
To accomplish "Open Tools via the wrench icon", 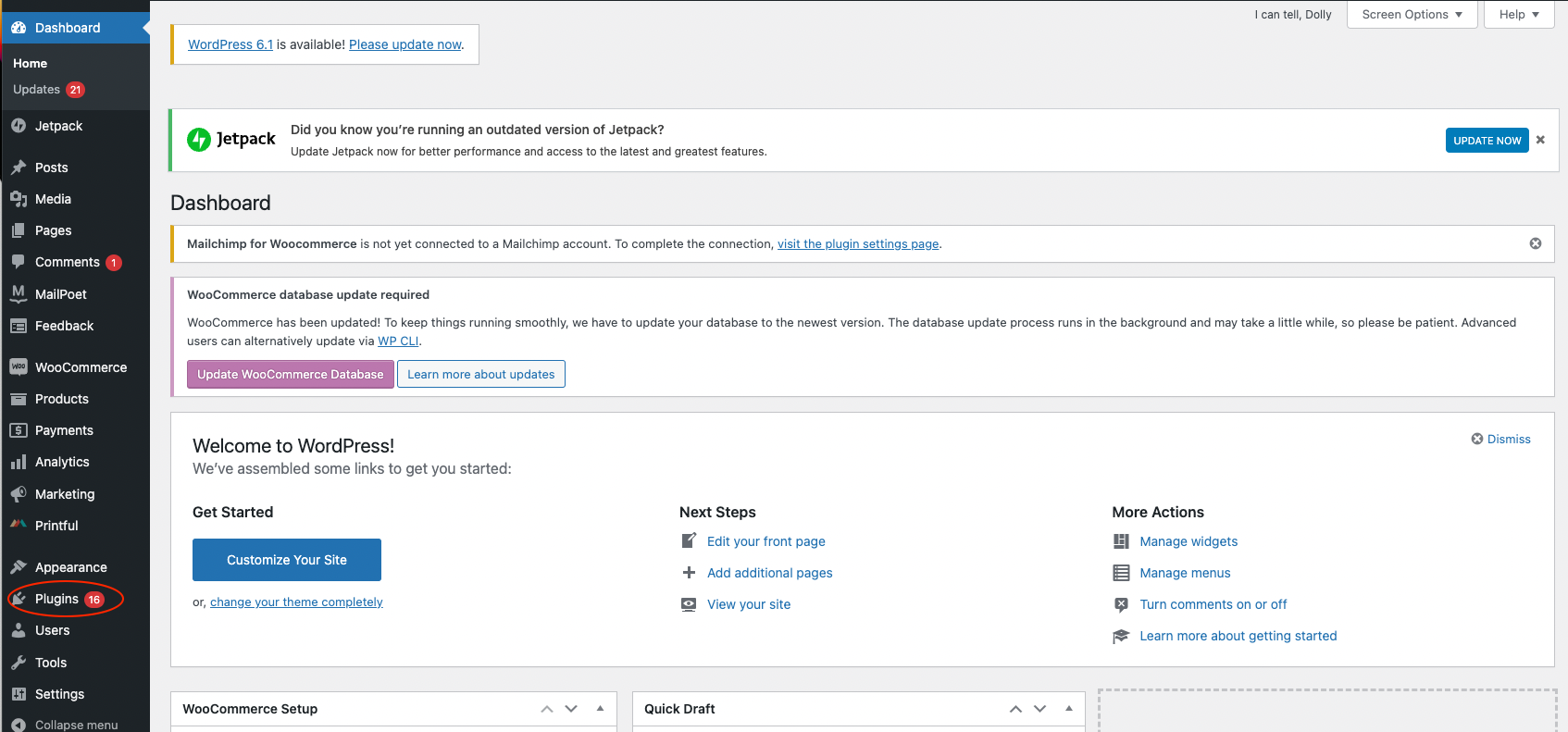I will tap(19, 663).
